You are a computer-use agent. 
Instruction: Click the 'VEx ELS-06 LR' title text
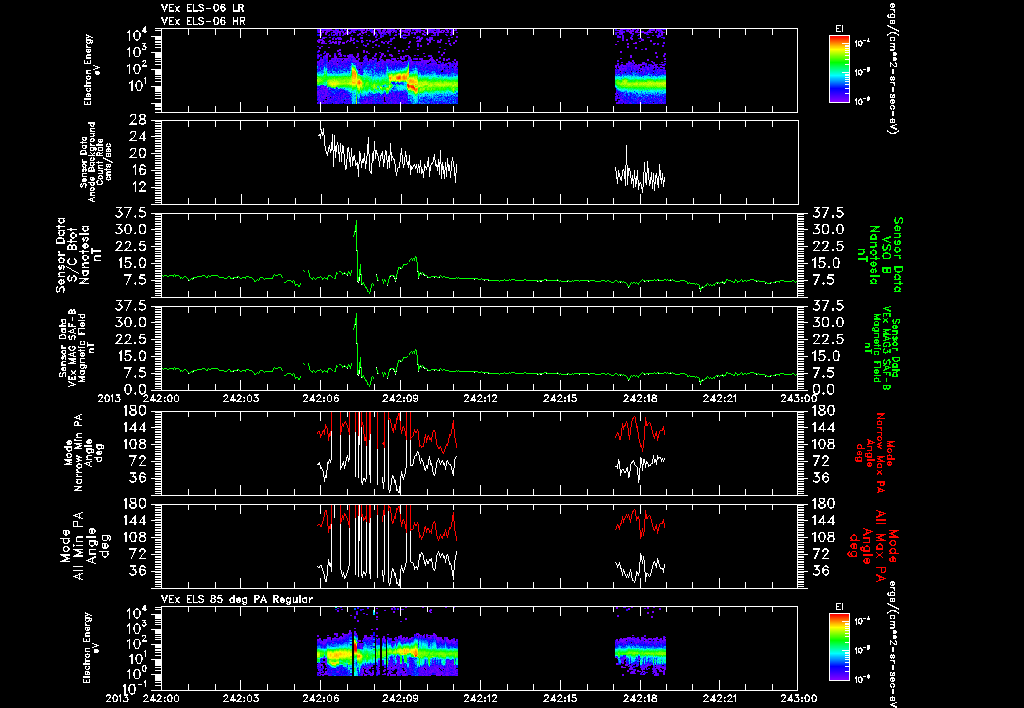click(203, 8)
